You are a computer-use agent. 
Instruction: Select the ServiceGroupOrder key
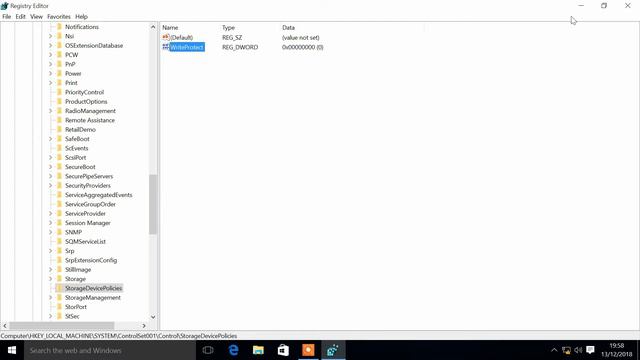[90, 204]
